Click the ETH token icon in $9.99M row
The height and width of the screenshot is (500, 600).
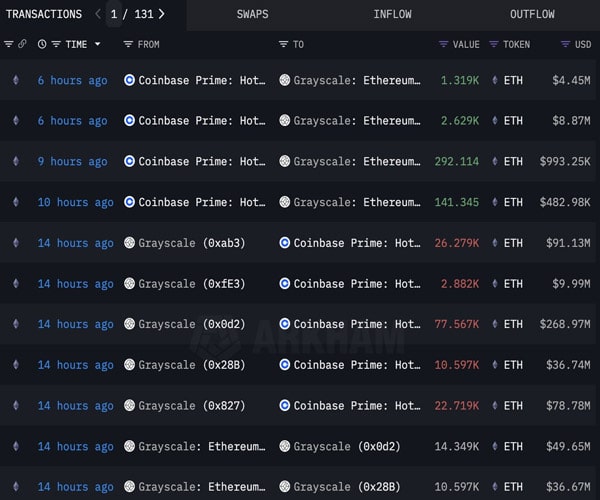pos(495,283)
